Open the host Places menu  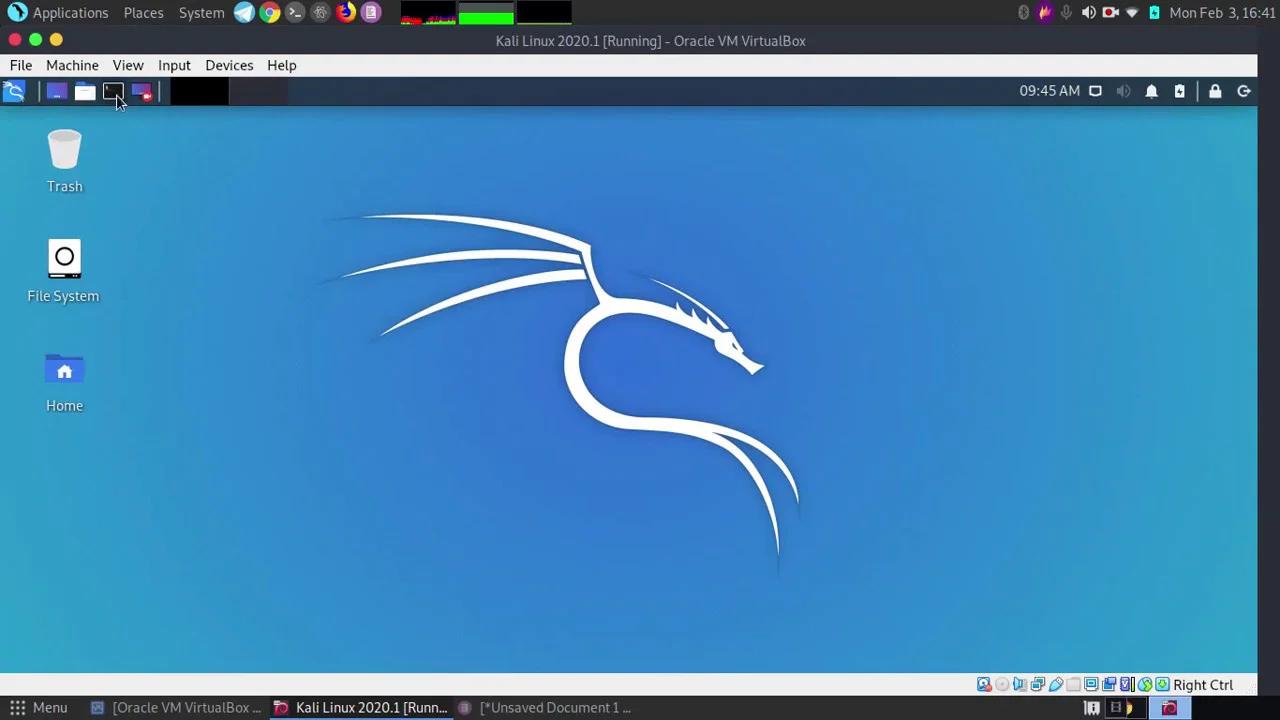(143, 13)
